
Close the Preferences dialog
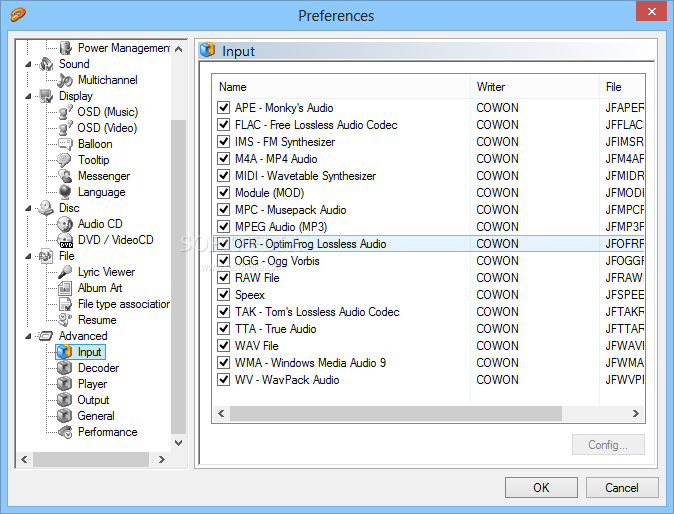point(652,12)
